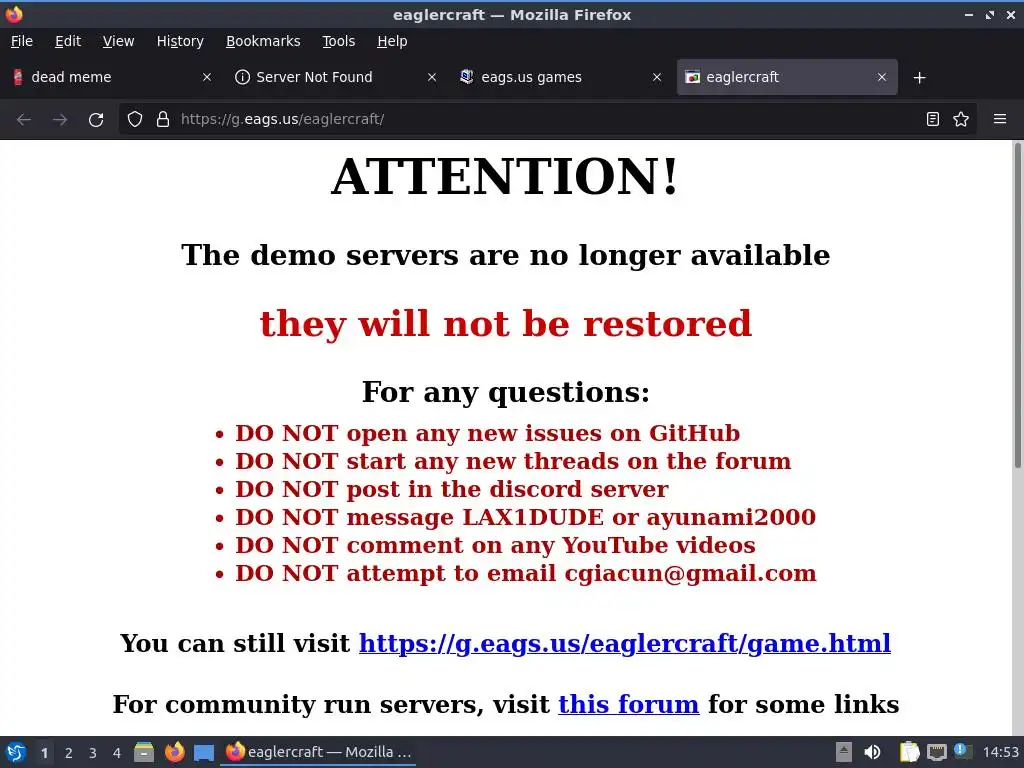Close the Server Not Found tab
The image size is (1024, 768).
point(432,77)
